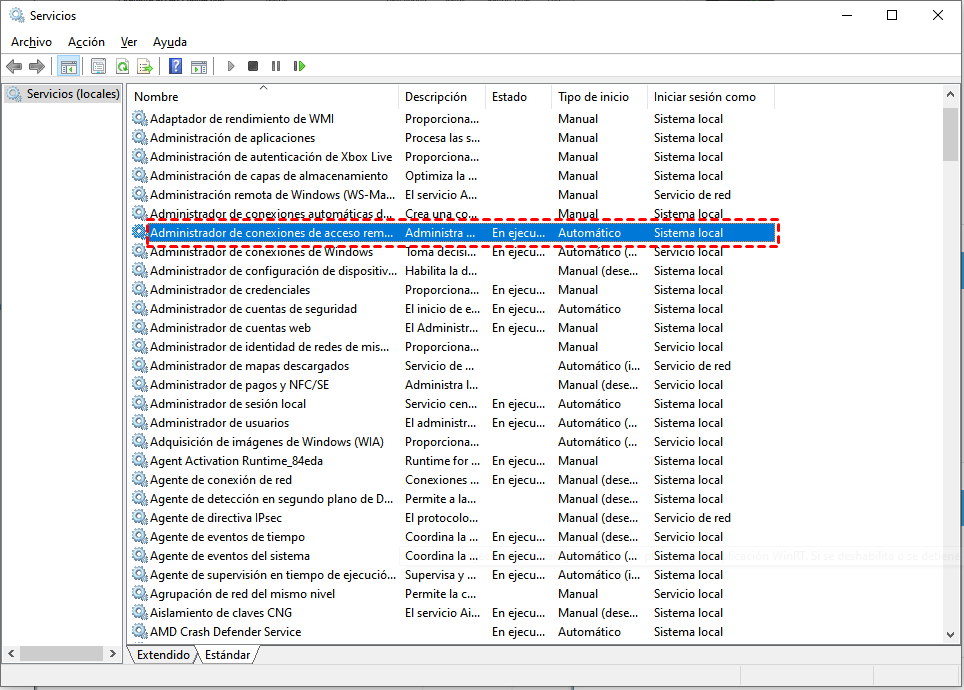Click the Forward arrow toolbar icon
964x690 pixels.
(37, 66)
